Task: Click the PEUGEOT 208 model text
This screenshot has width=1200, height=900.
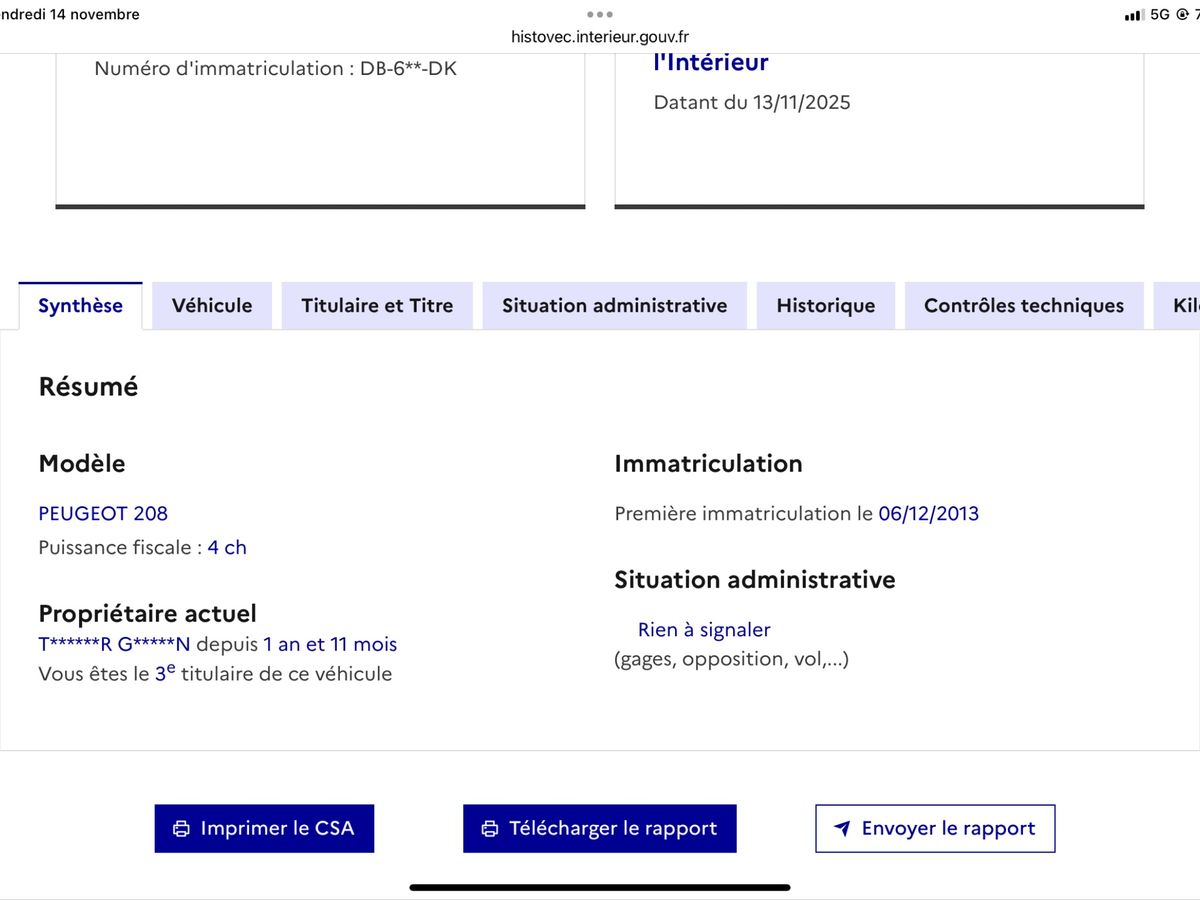Action: [x=103, y=514]
